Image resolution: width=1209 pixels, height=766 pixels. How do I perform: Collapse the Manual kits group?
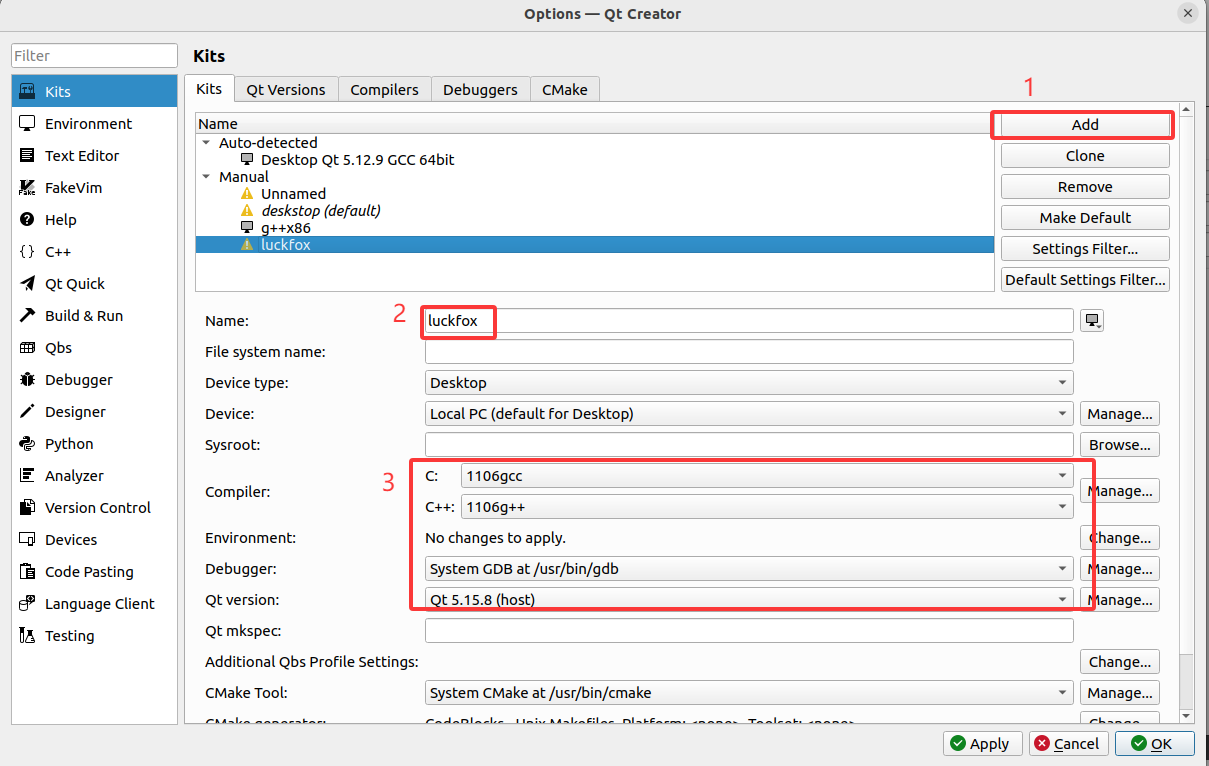pos(207,177)
